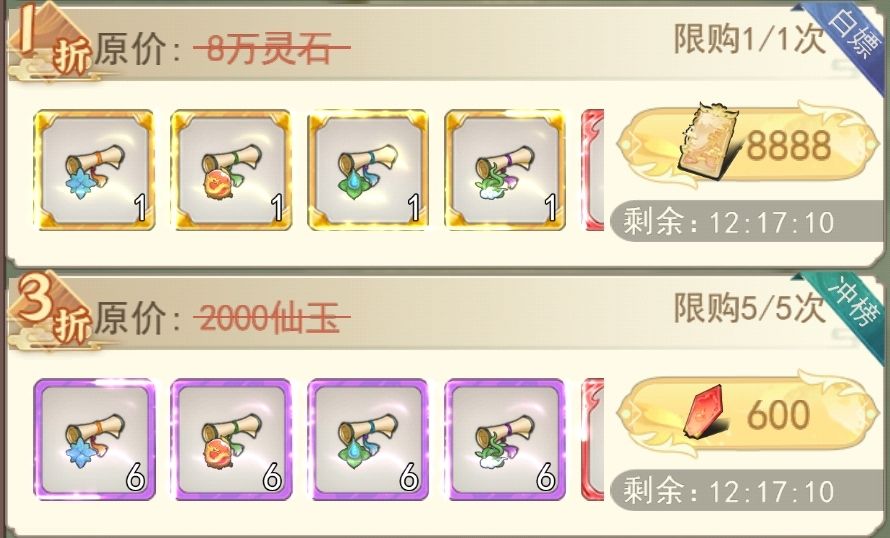Image resolution: width=890 pixels, height=538 pixels.
Task: Select the purple-green vine scroll in the gold row
Action: [505, 170]
